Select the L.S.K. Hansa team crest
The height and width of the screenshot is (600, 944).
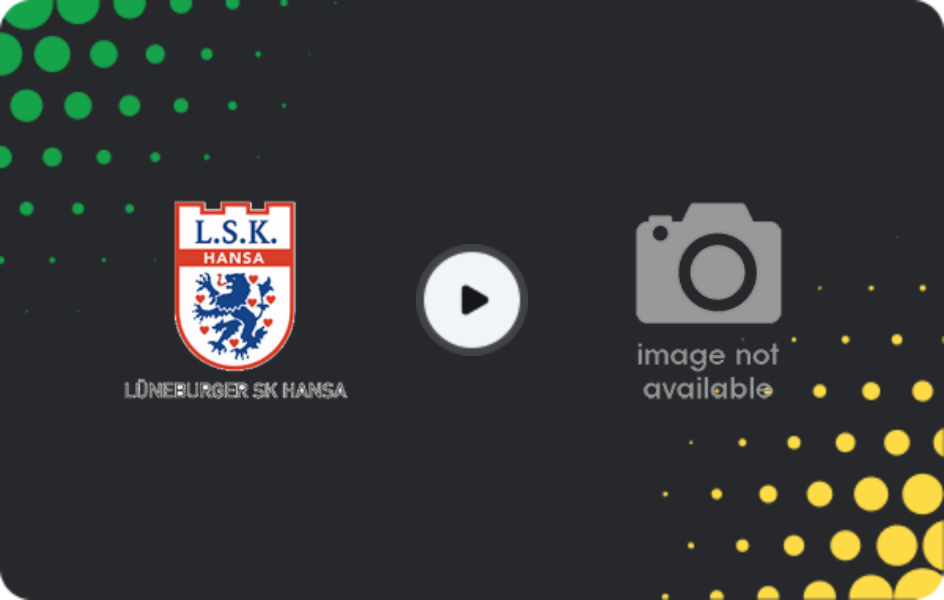pyautogui.click(x=235, y=285)
